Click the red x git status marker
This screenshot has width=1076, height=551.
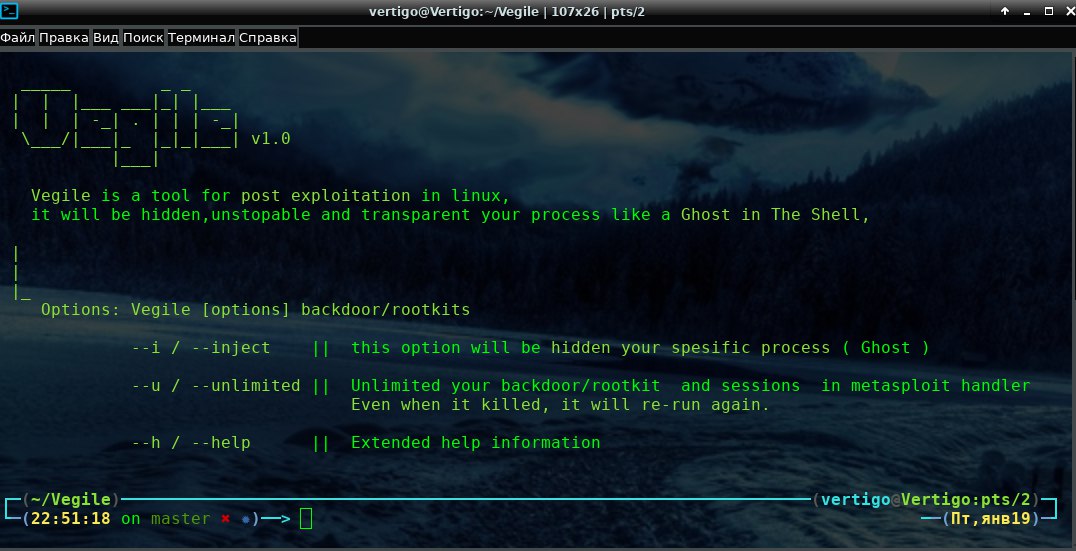[225, 519]
